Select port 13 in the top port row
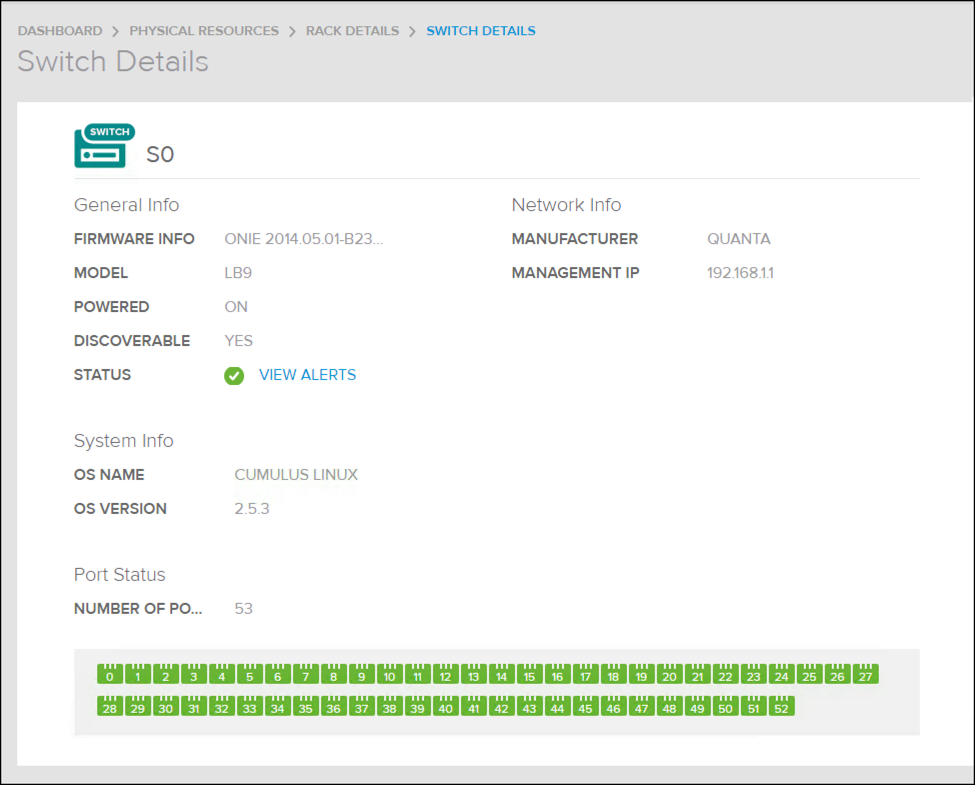This screenshot has height=785, width=975. (473, 675)
